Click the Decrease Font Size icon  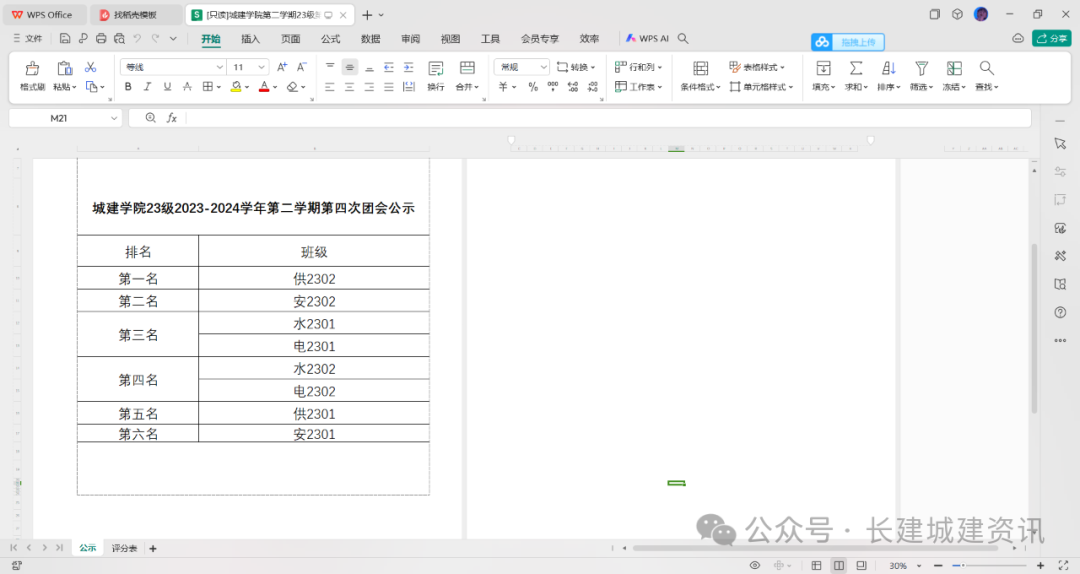[301, 67]
